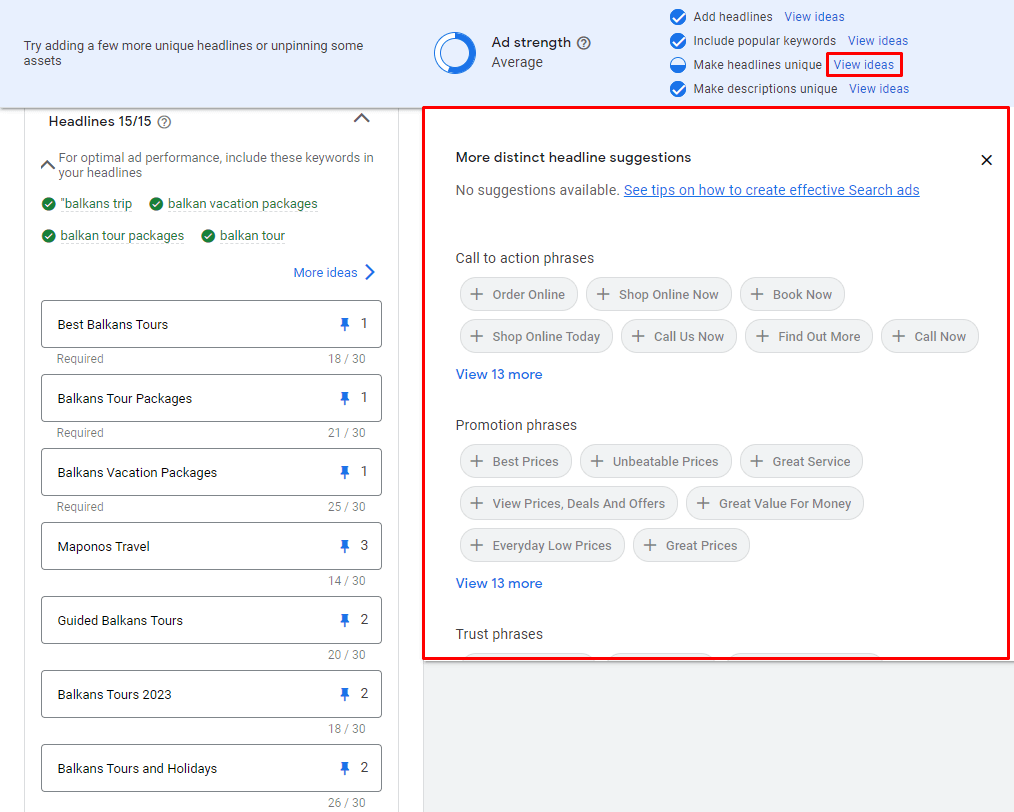Click the Include popular keywords checkmark icon
The image size is (1014, 812).
678,41
